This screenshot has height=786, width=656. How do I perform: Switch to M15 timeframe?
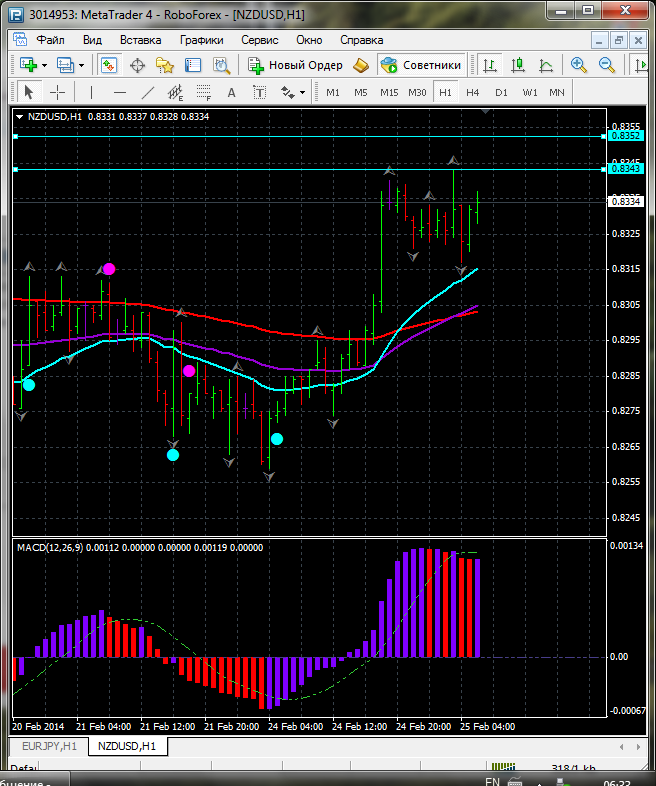pyautogui.click(x=389, y=92)
